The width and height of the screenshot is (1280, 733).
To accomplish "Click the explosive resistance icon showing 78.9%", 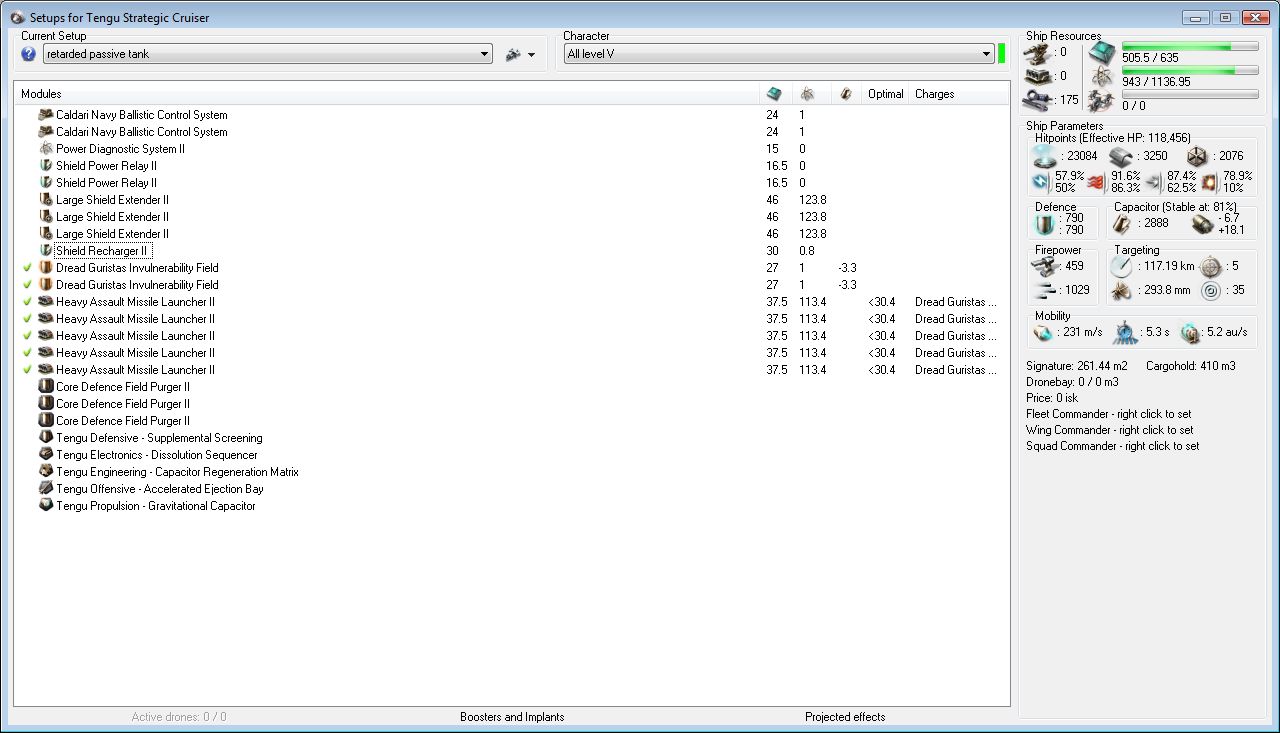I will point(1208,182).
